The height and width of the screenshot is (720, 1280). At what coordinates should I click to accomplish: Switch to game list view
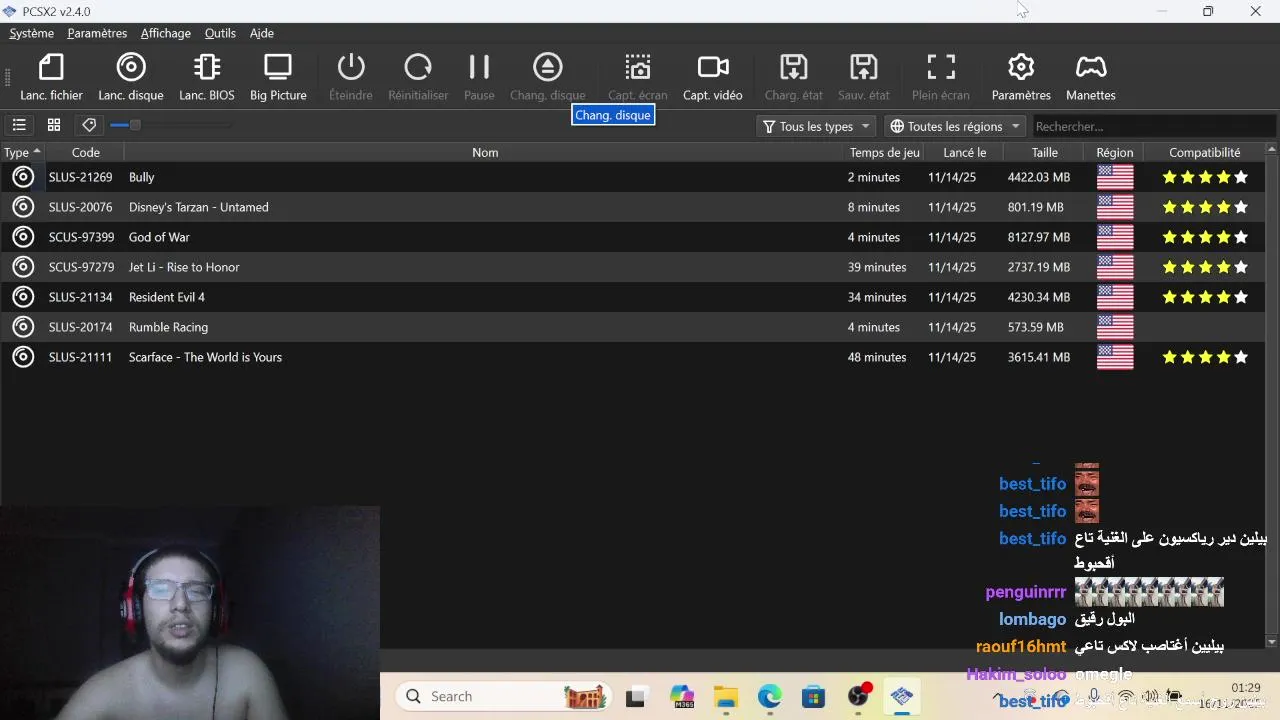19,125
